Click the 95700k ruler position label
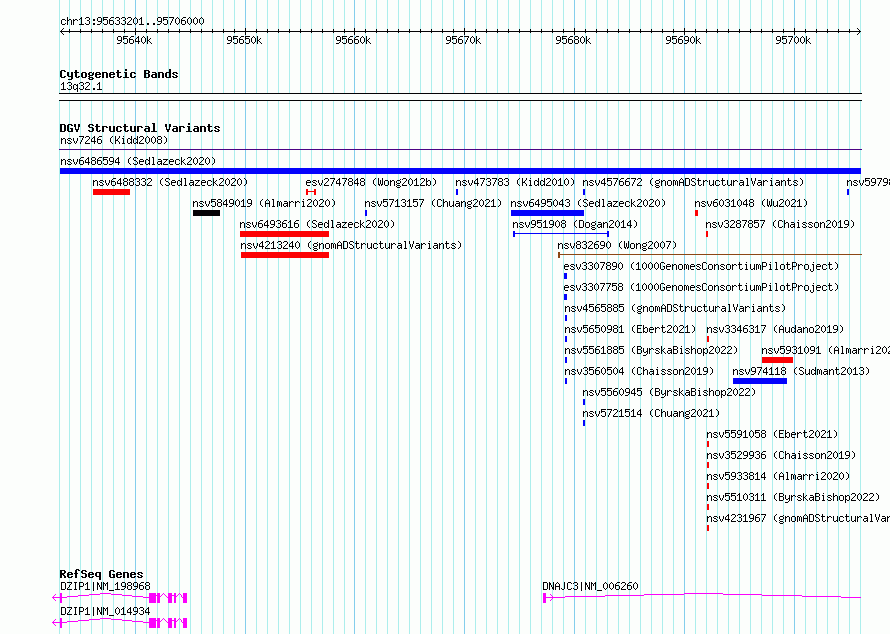Screen dimensions: 890x634 click(793, 40)
